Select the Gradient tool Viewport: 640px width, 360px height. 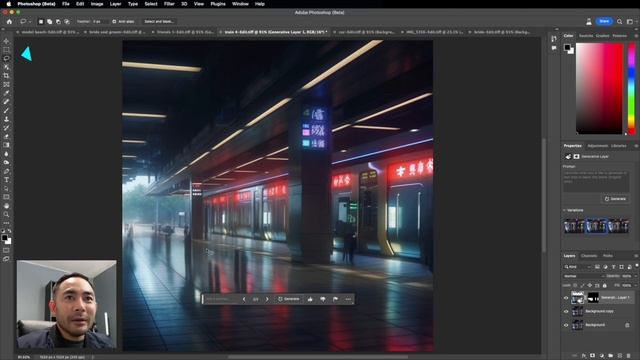click(6, 145)
